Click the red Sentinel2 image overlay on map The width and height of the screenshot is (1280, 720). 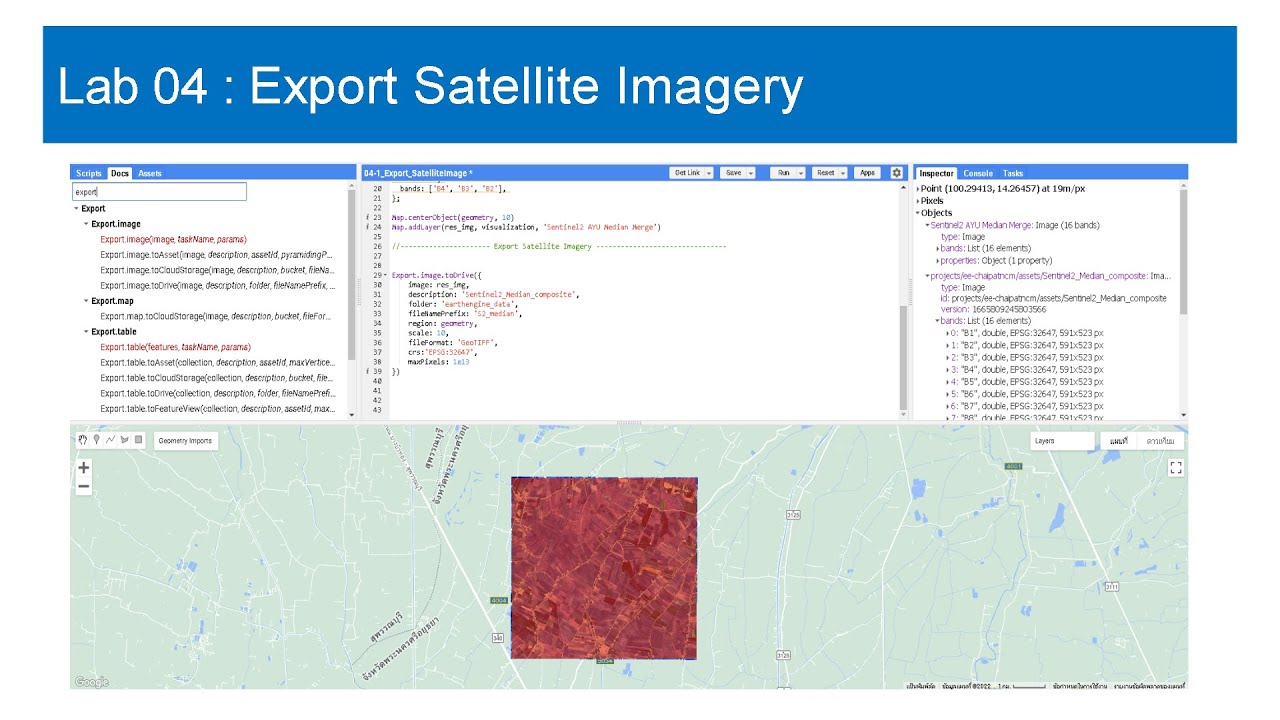tap(604, 567)
